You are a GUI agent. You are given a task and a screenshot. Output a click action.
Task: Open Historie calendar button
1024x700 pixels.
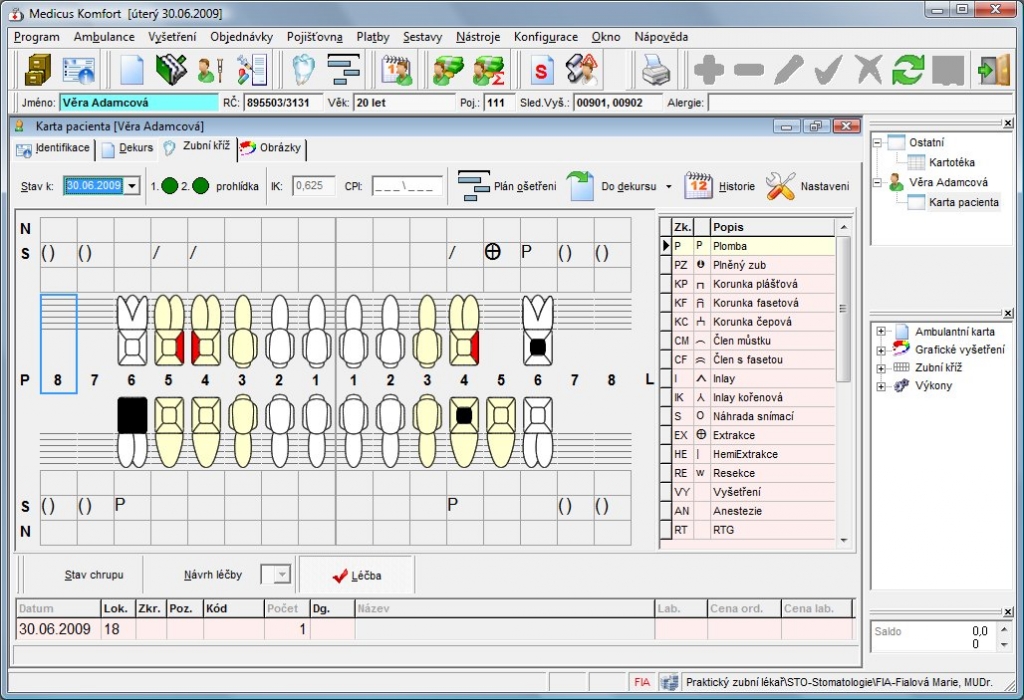[719, 186]
